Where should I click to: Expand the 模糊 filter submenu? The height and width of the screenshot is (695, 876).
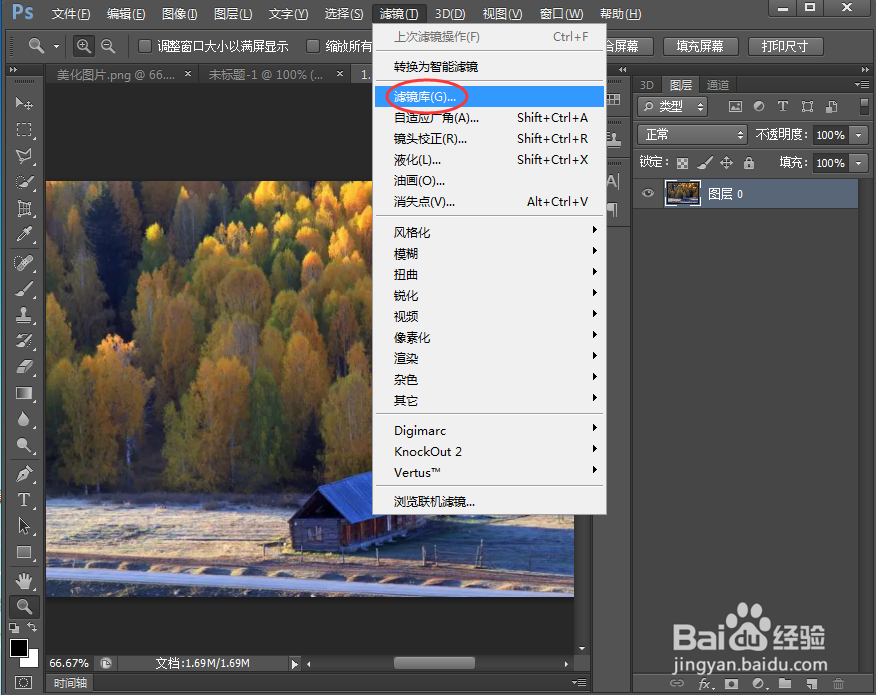[489, 253]
